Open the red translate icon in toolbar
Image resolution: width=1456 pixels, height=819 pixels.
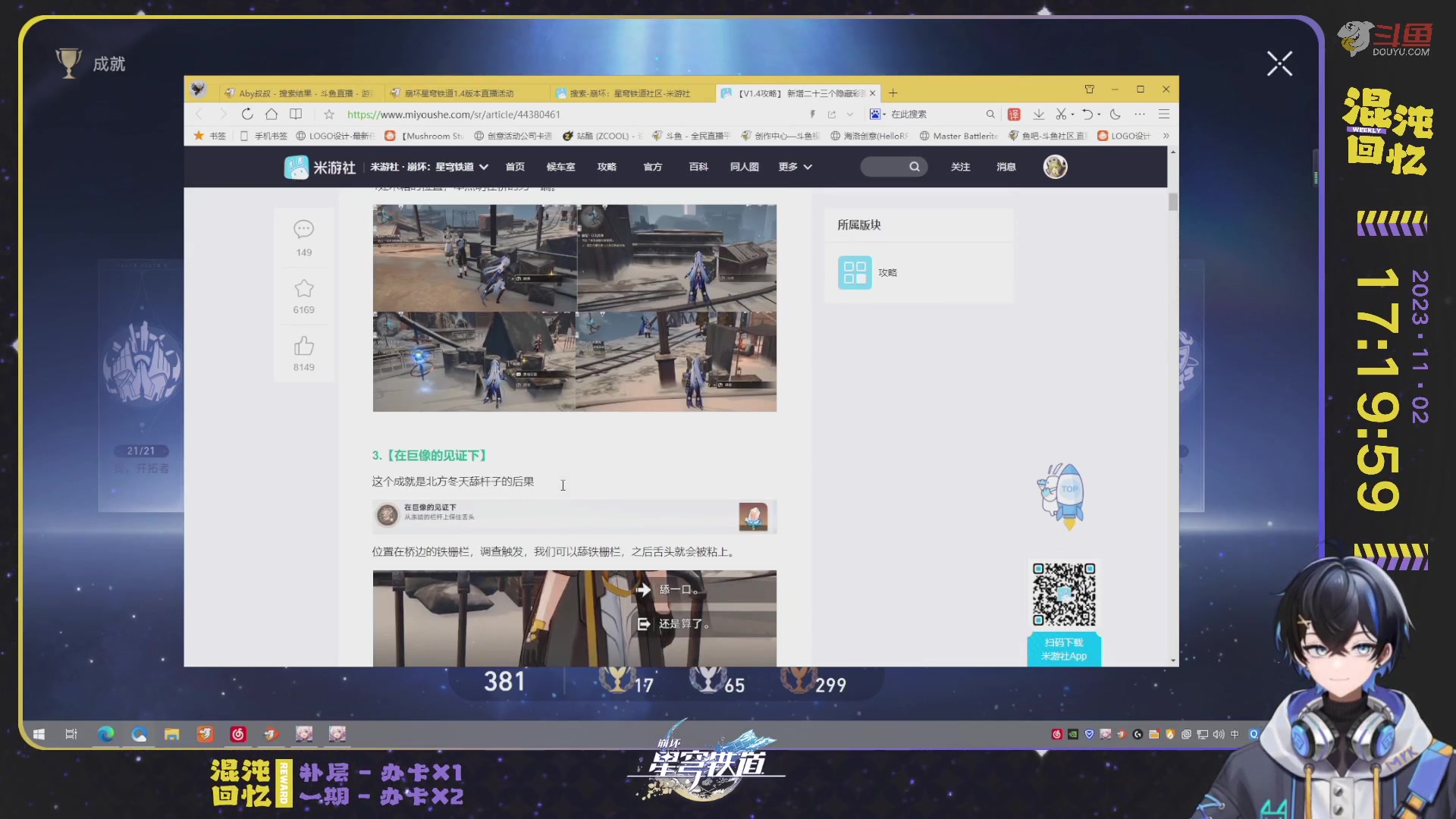point(1014,115)
